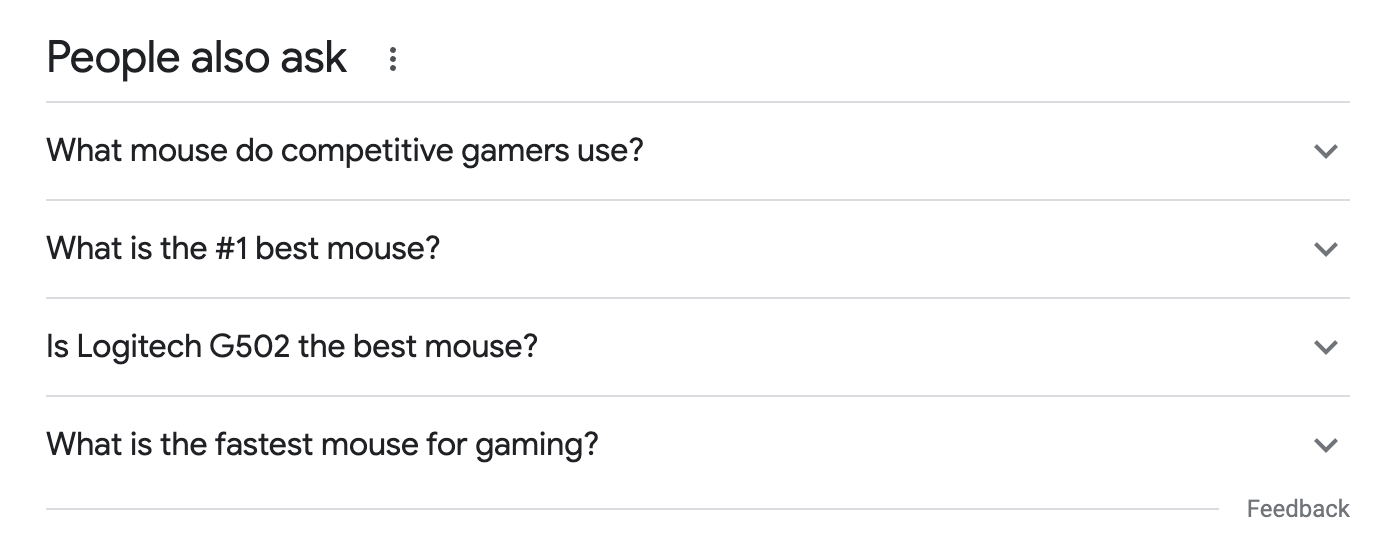Click "#1" in the second question
The width and height of the screenshot is (1396, 552).
click(233, 248)
